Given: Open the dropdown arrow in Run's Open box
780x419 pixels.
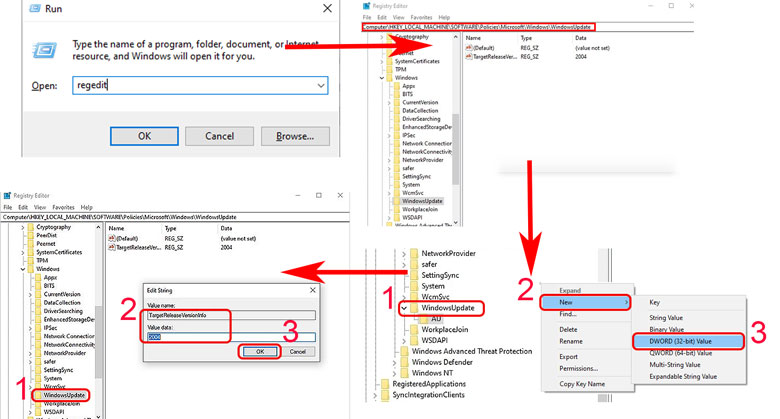Looking at the screenshot, I should [319, 87].
